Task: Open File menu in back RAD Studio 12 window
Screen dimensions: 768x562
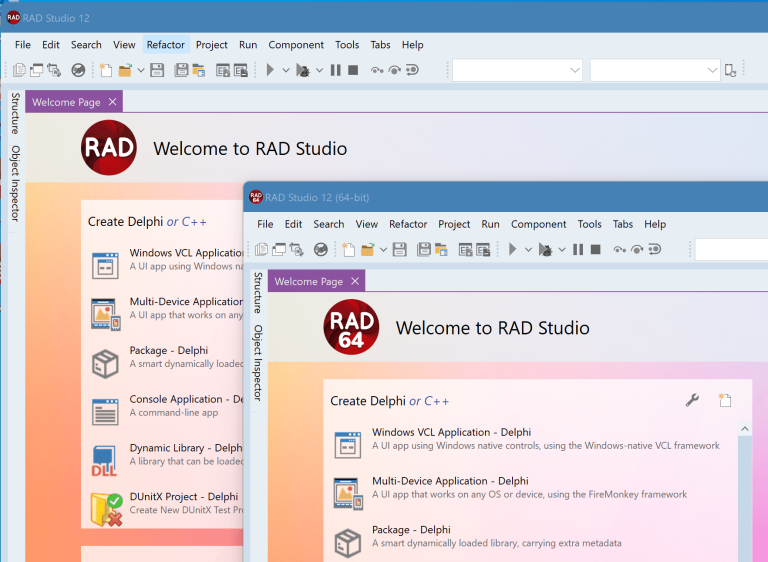Action: [x=23, y=45]
